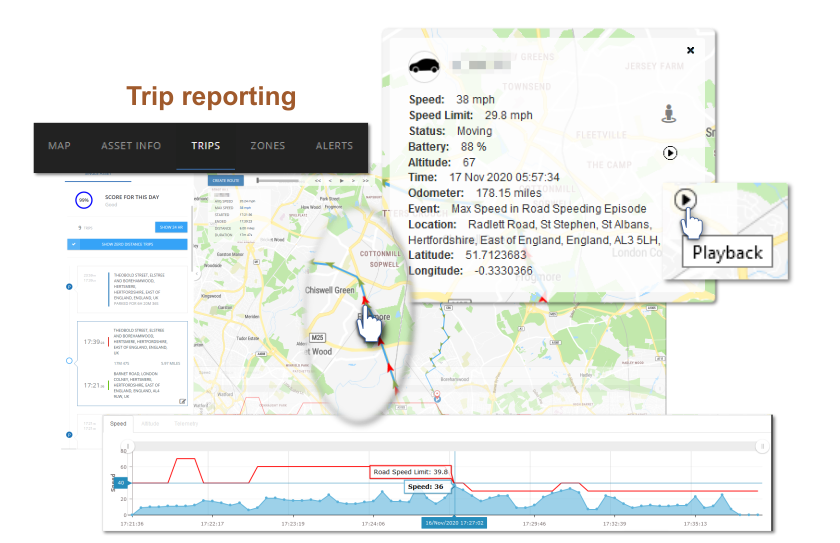Click the 16/Nov/2020 17:27:02 time marker

[454, 523]
